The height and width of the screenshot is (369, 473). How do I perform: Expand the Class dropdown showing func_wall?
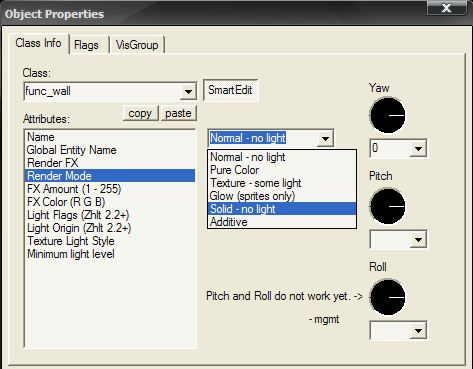coord(188,91)
